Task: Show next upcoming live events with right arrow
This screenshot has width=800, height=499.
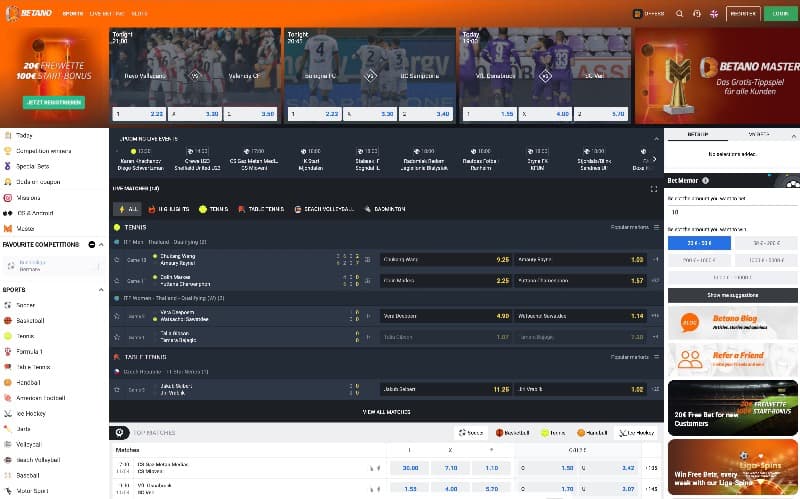Action: 655,159
